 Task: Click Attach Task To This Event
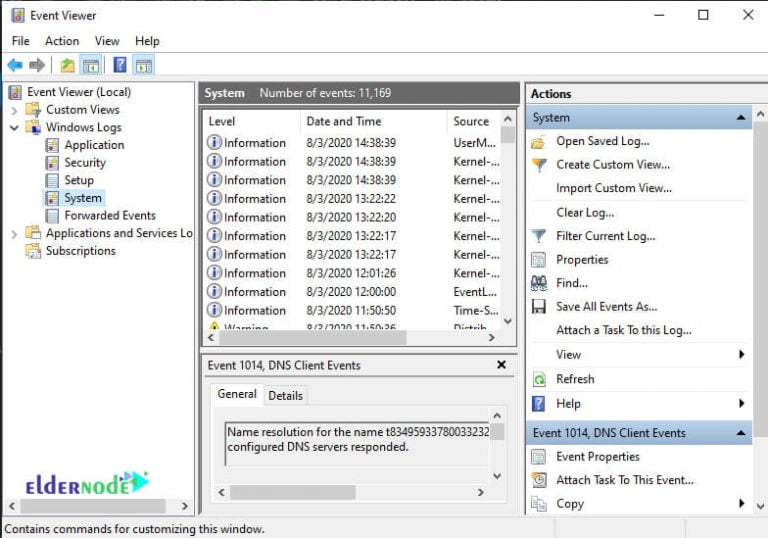(x=624, y=480)
